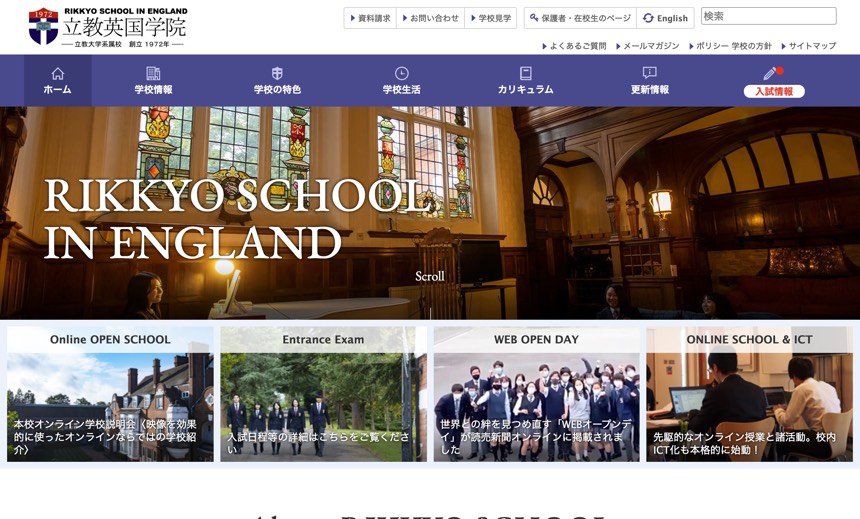Screen dimensions: 860x519
Task: Open the WEB OPEN DAY card
Action: 536,394
